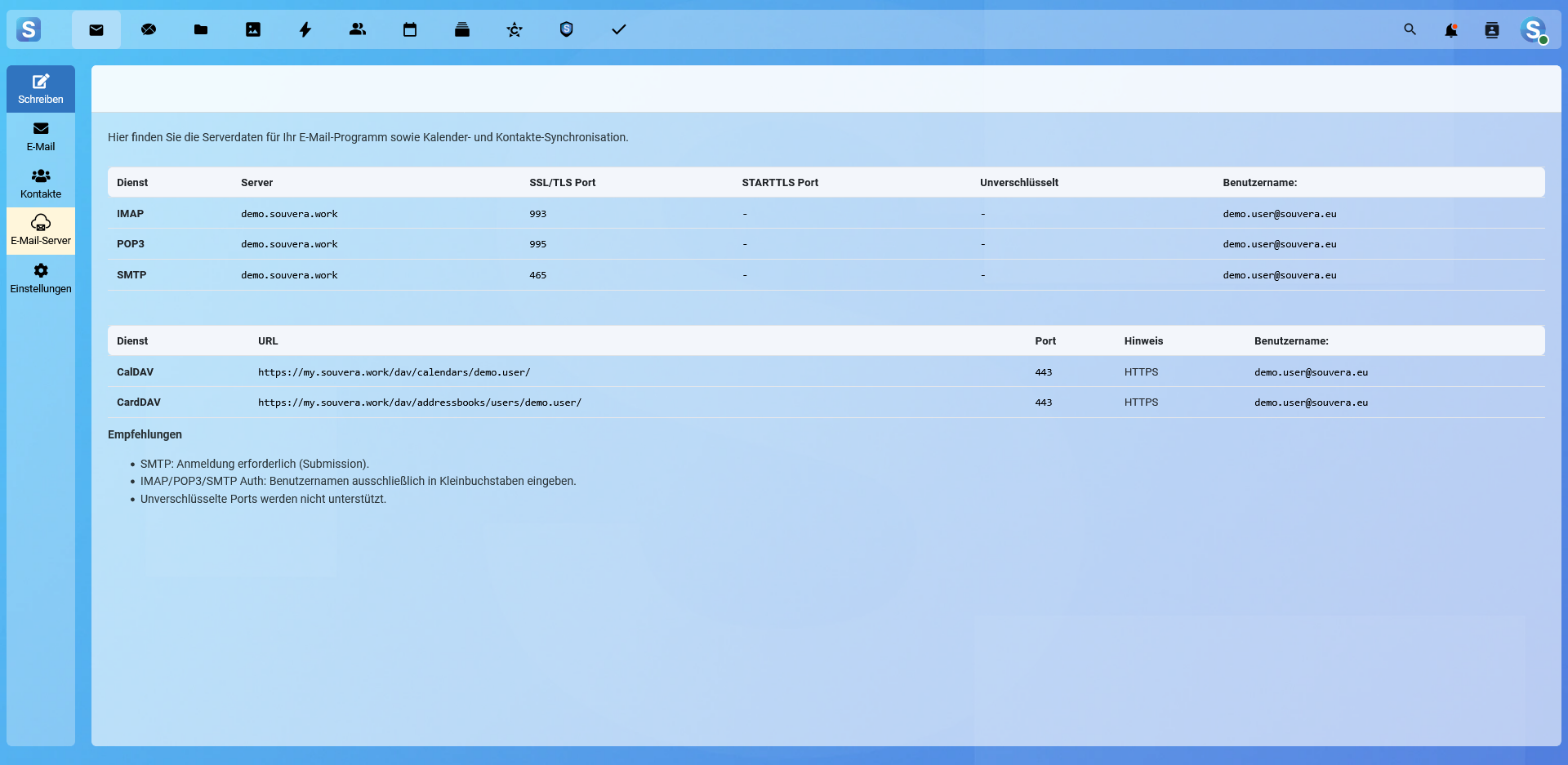The height and width of the screenshot is (765, 1568).
Task: Click the CalDAV calendars URL
Action: 394,372
